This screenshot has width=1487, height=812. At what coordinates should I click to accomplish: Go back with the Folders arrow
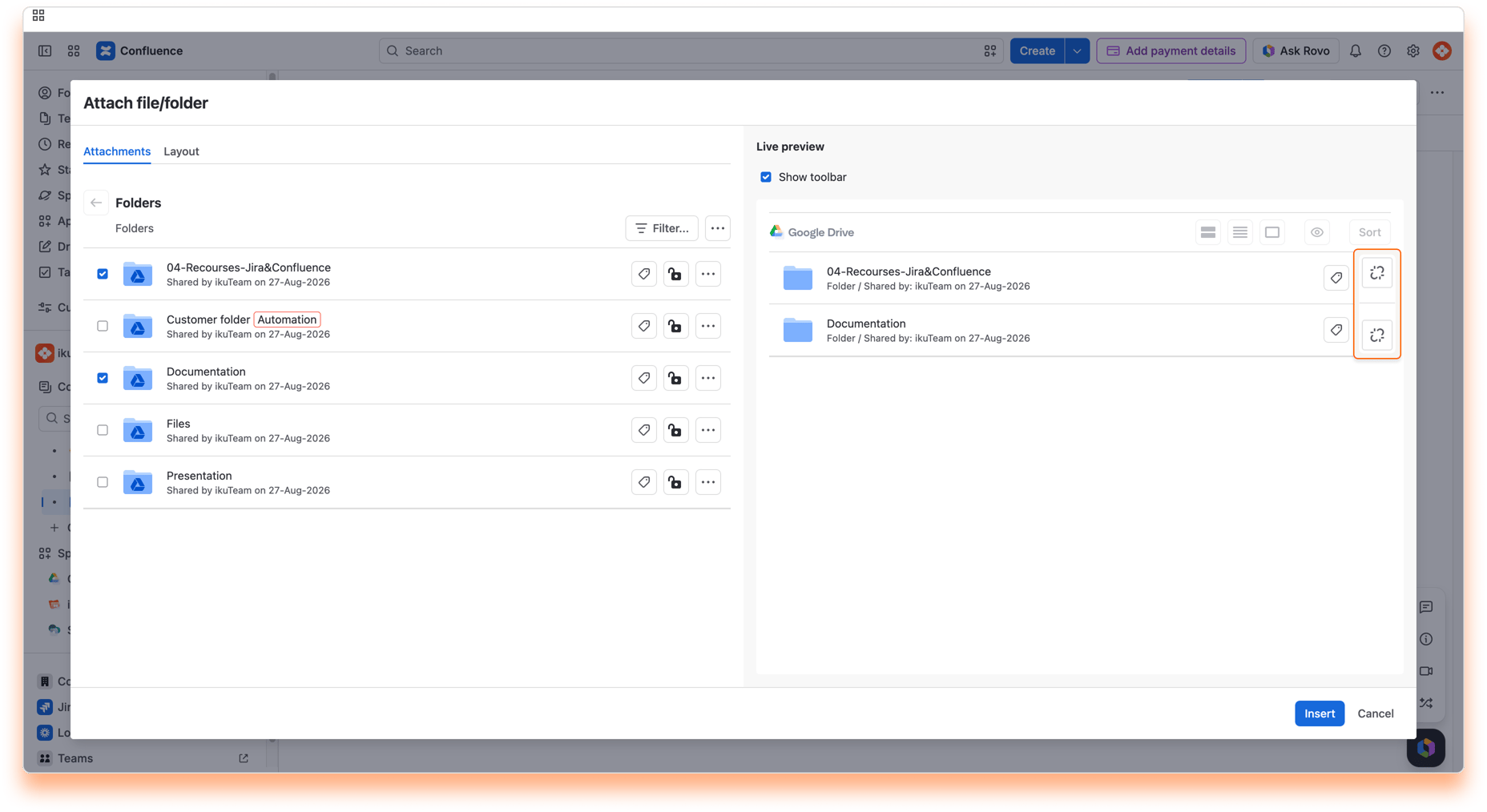tap(96, 203)
